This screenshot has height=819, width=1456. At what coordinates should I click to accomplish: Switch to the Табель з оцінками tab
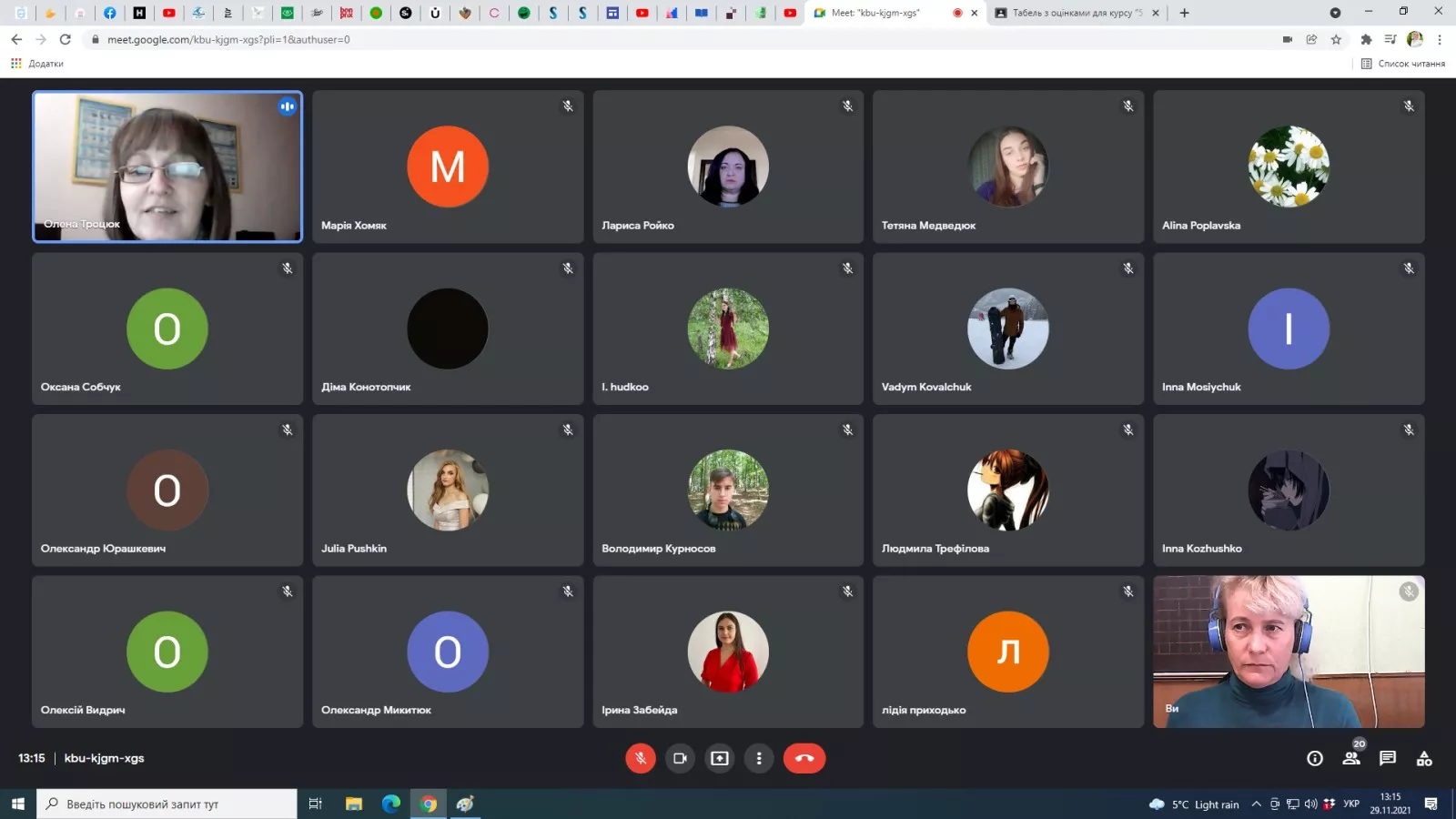tap(1074, 13)
